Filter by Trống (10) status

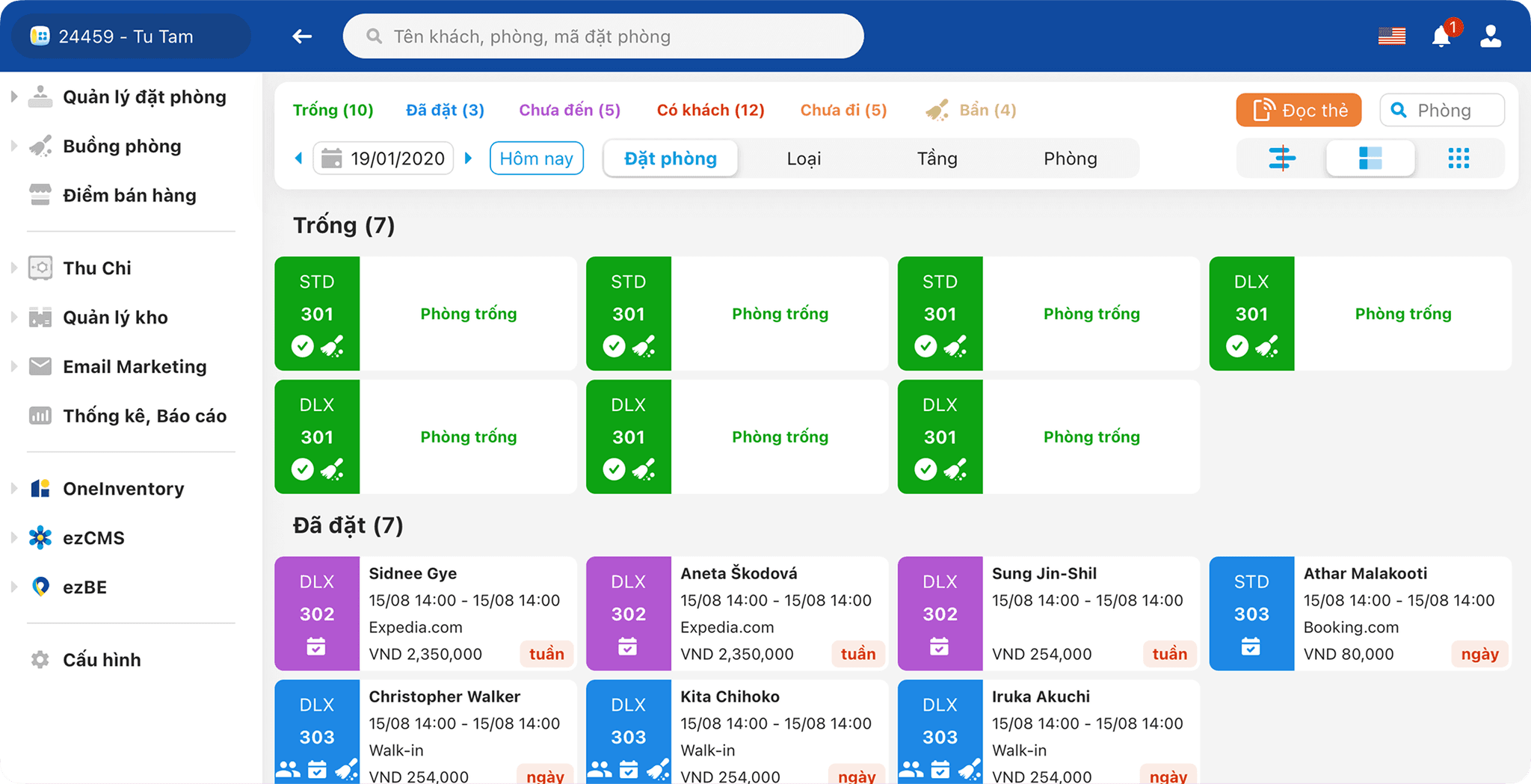[x=333, y=110]
